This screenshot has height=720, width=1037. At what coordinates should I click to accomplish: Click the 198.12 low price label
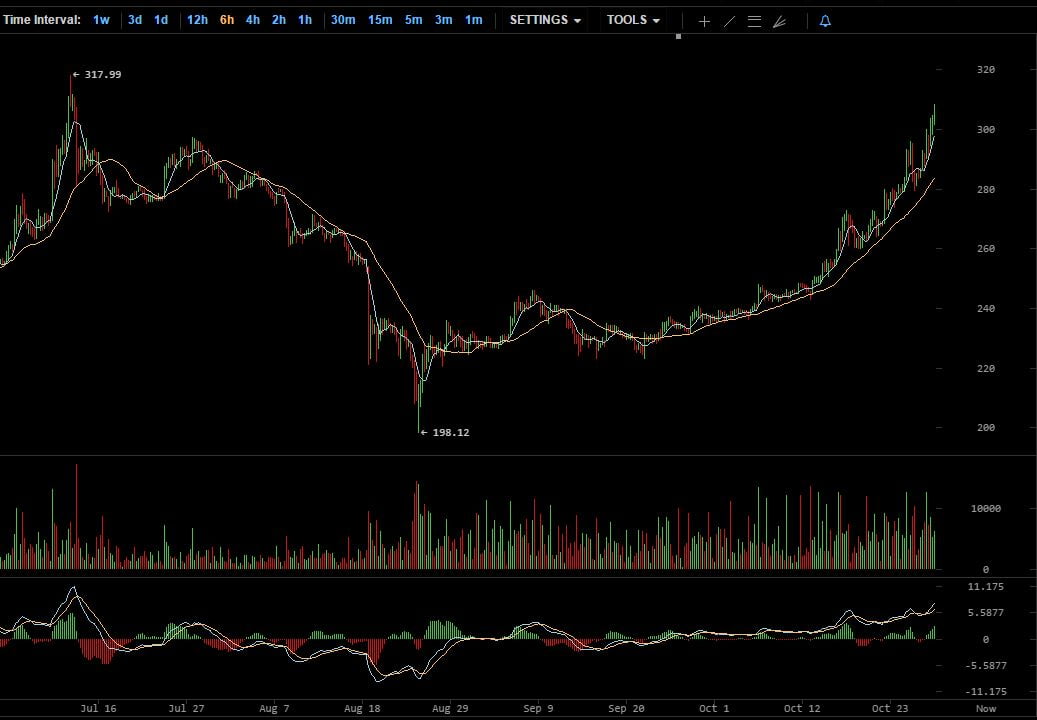pos(450,433)
